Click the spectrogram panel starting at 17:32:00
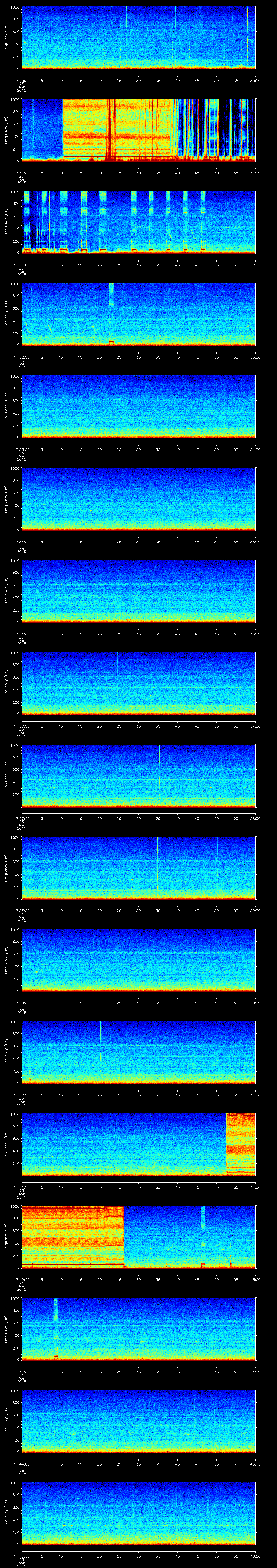 (139, 315)
